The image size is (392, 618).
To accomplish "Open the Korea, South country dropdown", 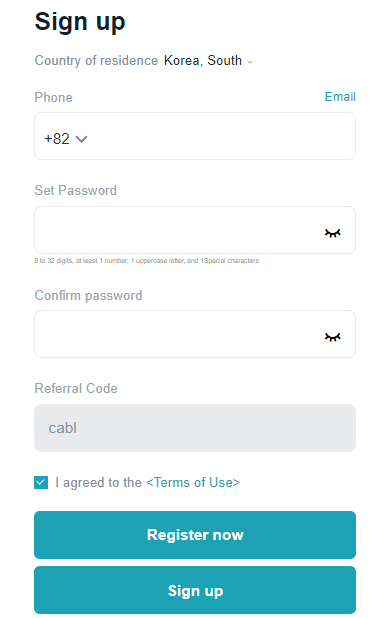I will 208,61.
